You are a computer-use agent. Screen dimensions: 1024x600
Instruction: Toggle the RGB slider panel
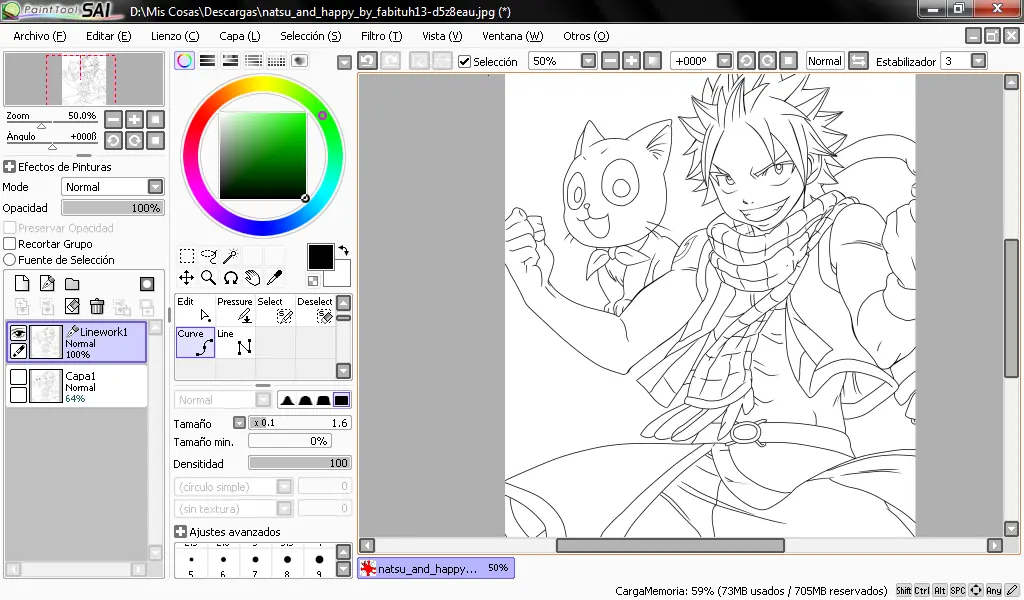point(208,61)
